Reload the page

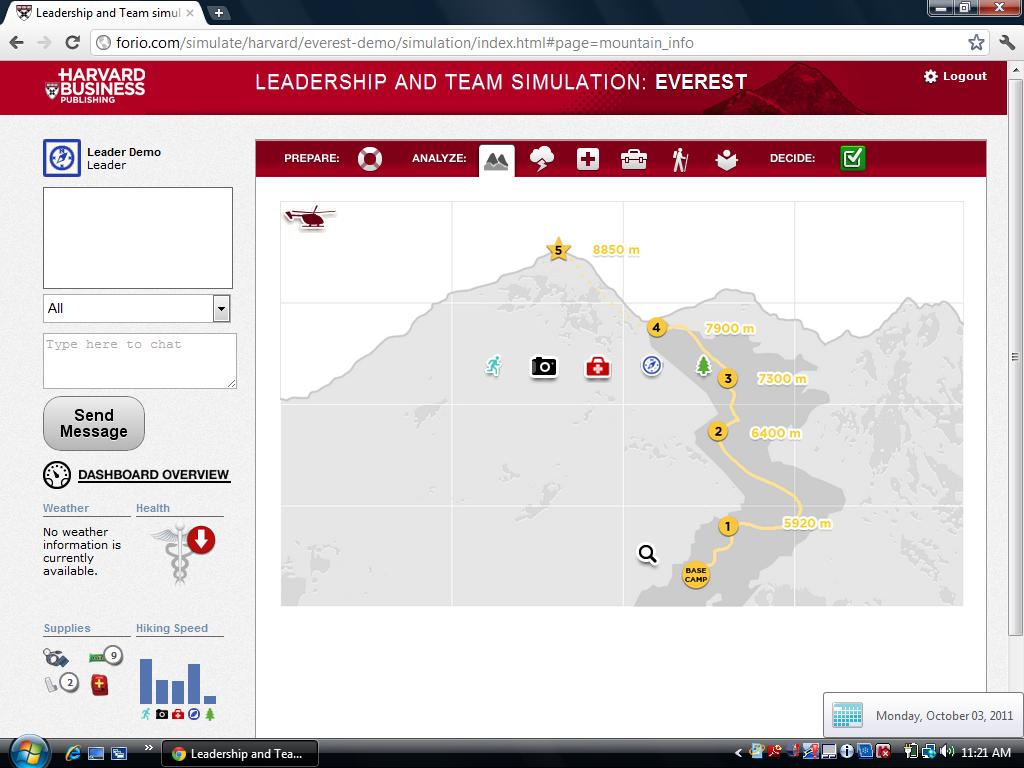72,43
